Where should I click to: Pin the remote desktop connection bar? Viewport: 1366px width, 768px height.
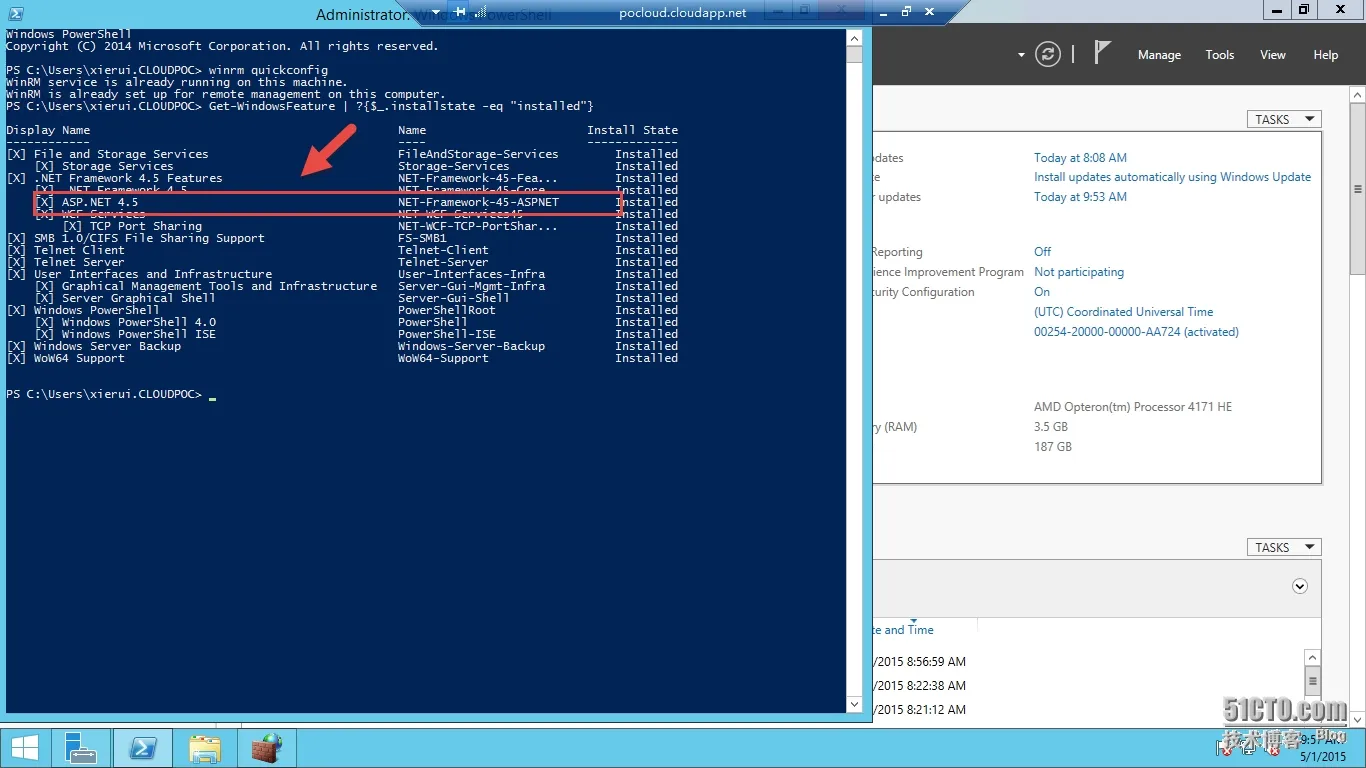[460, 12]
